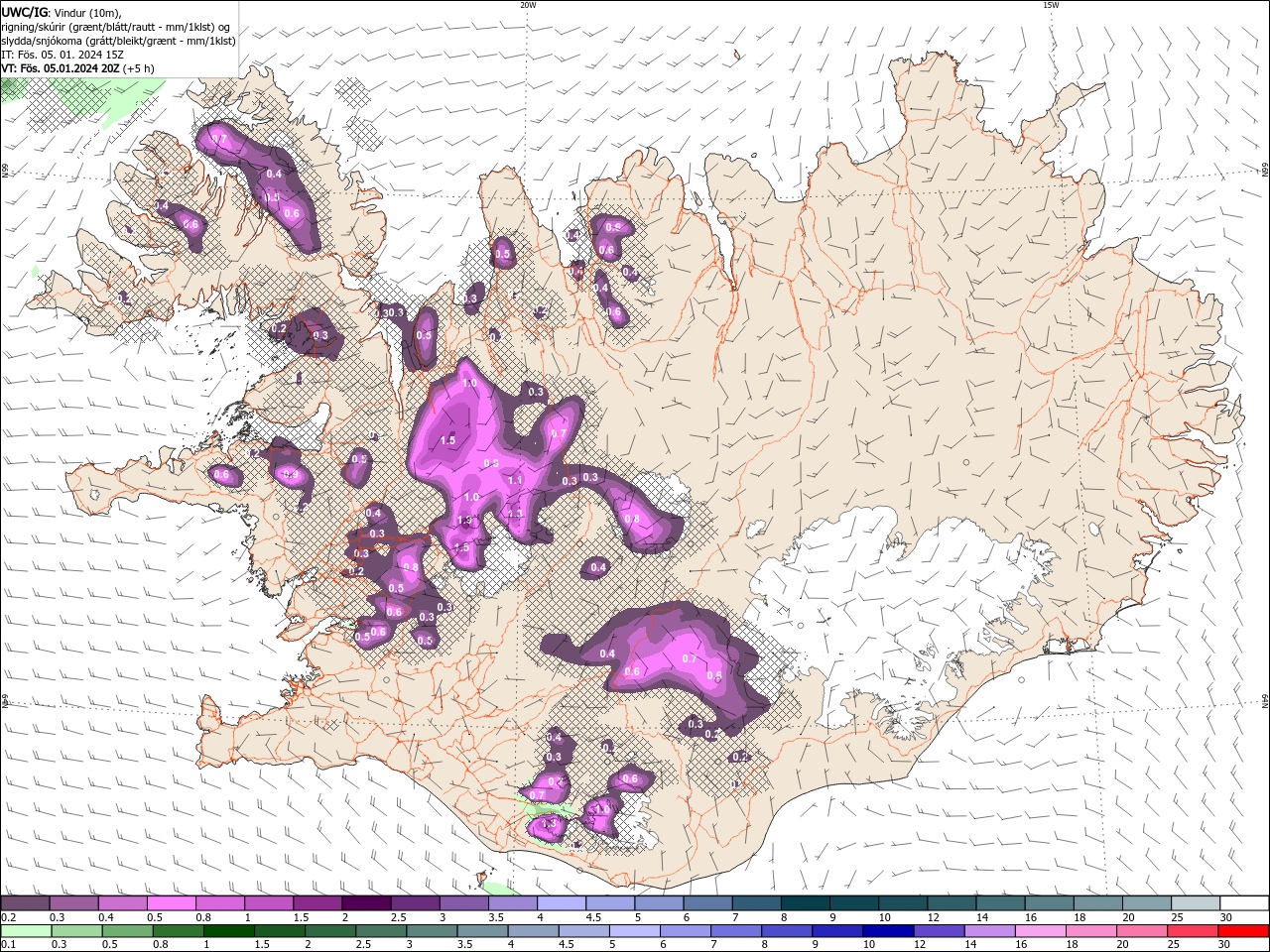Screen dimensions: 1270x952
Task: Click darkest green bottom swatch between 1 and 1.5
Action: tap(229, 931)
